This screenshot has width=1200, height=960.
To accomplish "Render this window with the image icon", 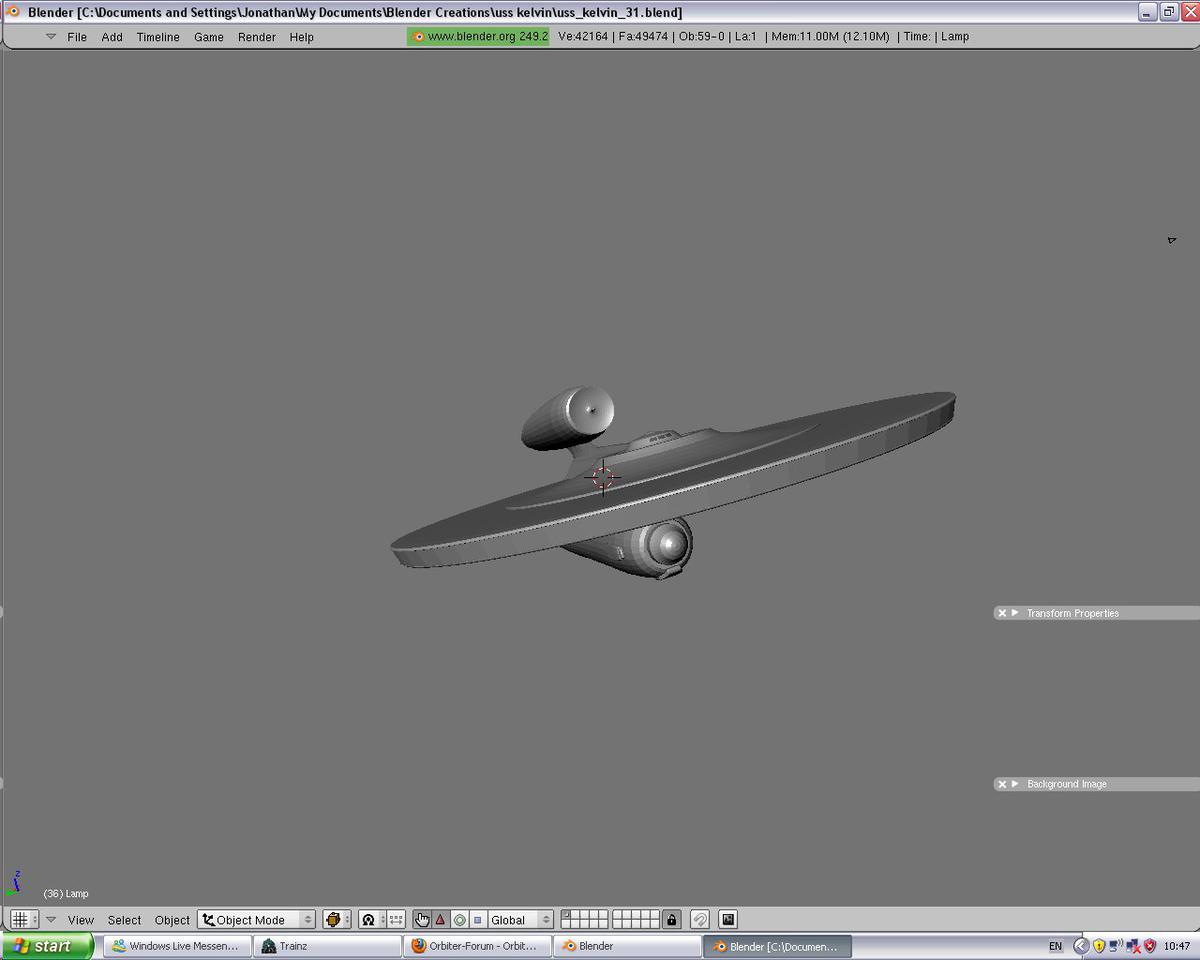I will coord(728,919).
